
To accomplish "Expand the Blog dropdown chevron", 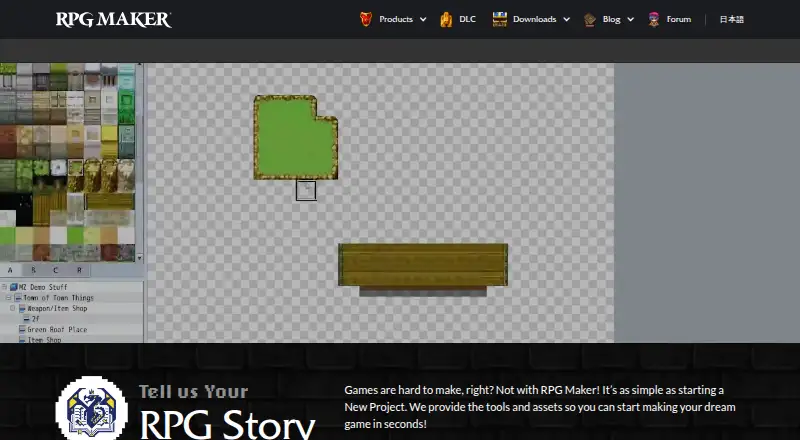I will [x=631, y=19].
